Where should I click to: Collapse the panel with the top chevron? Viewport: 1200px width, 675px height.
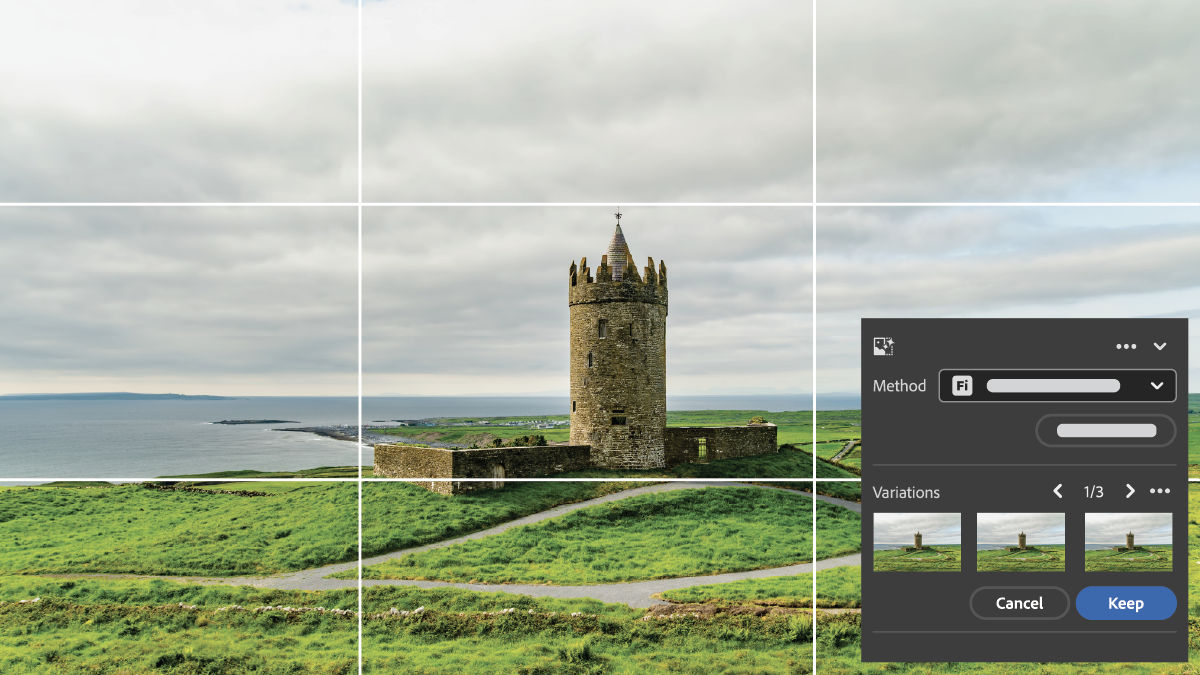coord(1160,346)
